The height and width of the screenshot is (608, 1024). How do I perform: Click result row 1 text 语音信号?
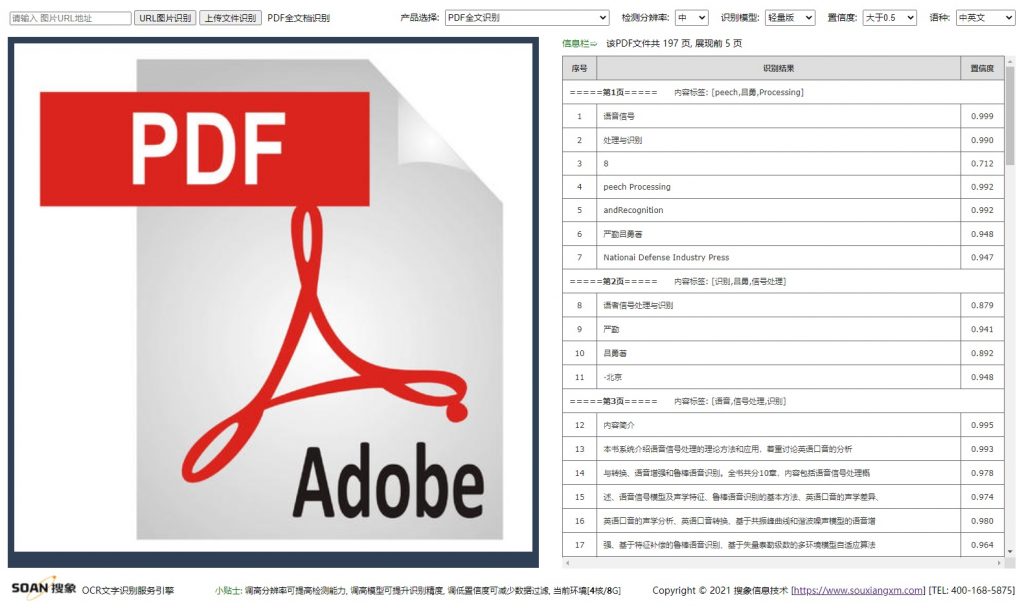618,116
